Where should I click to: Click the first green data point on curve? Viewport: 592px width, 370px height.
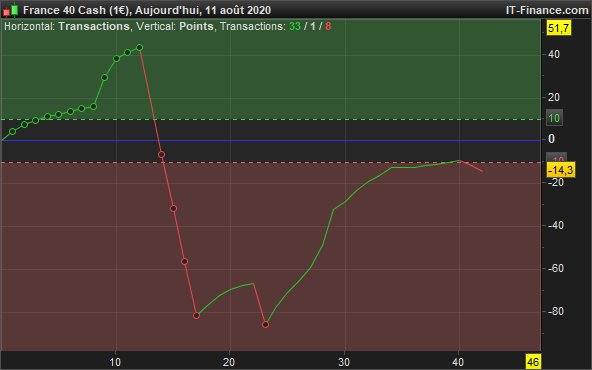[12, 131]
